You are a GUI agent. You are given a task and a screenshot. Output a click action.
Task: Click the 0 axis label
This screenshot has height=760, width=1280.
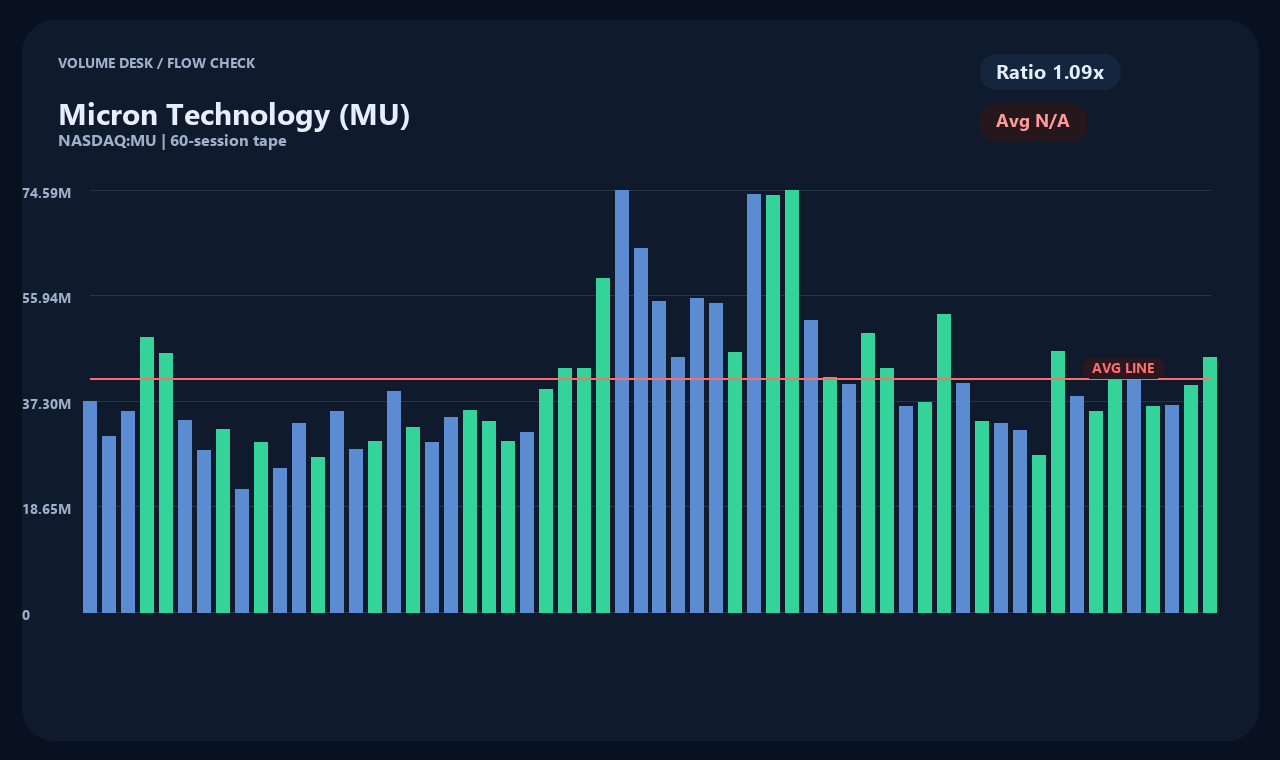pos(26,615)
